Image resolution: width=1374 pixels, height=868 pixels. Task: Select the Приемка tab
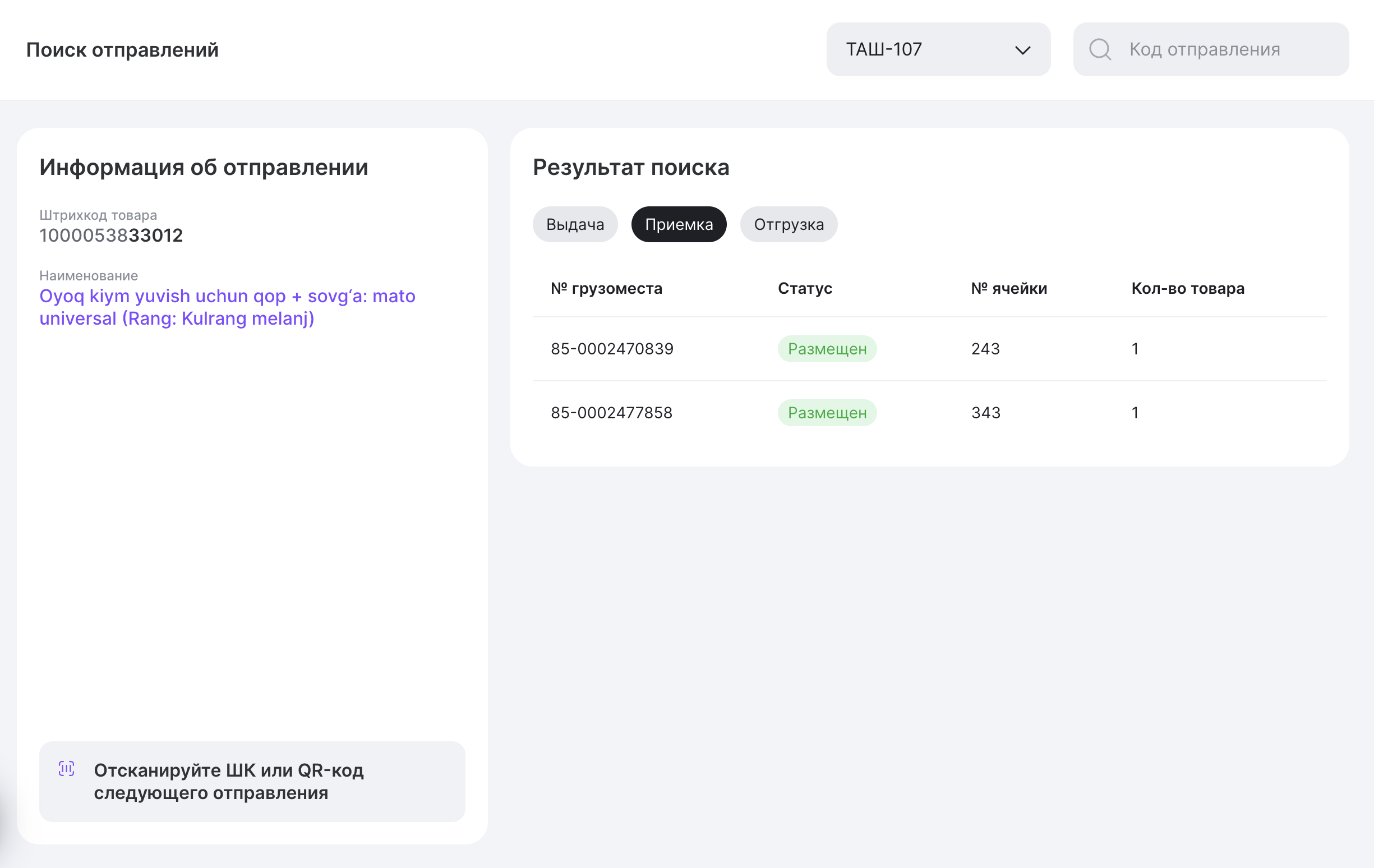679,224
